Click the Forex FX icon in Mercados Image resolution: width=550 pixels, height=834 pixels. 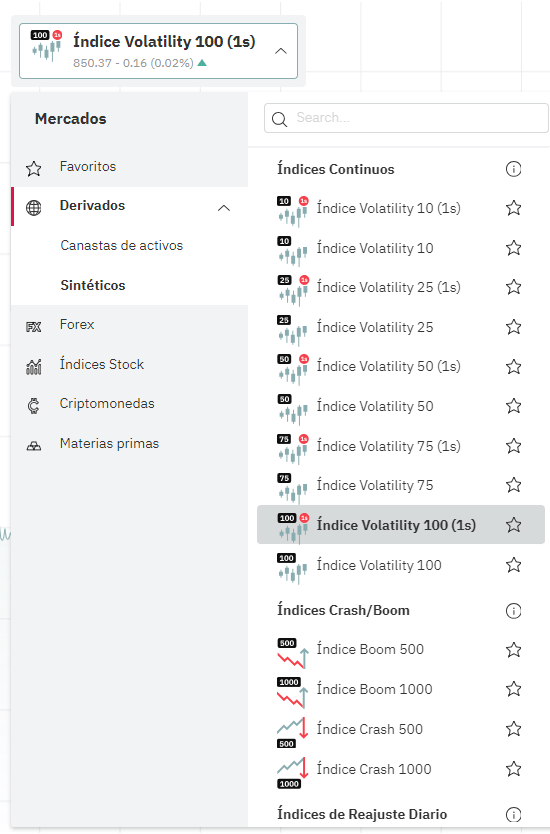34,327
